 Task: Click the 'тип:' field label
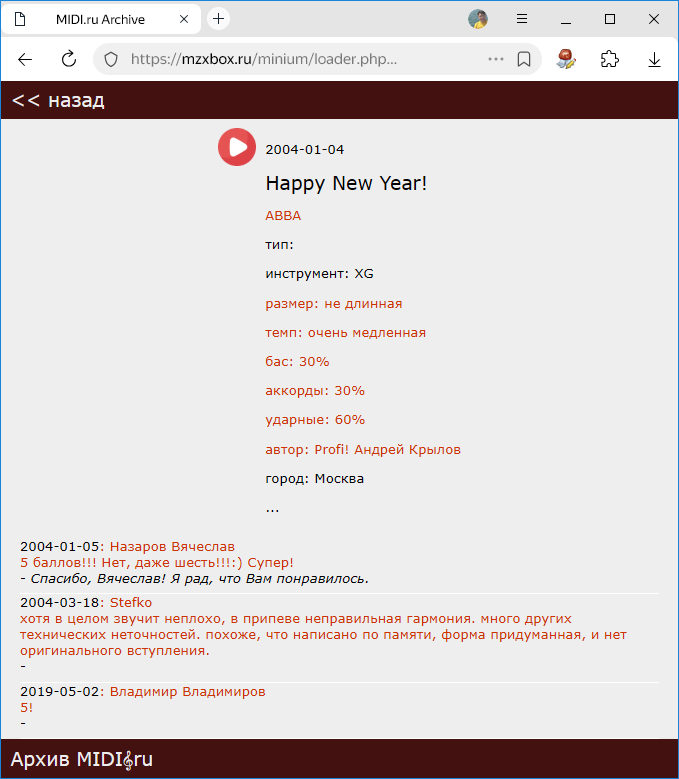pos(279,245)
